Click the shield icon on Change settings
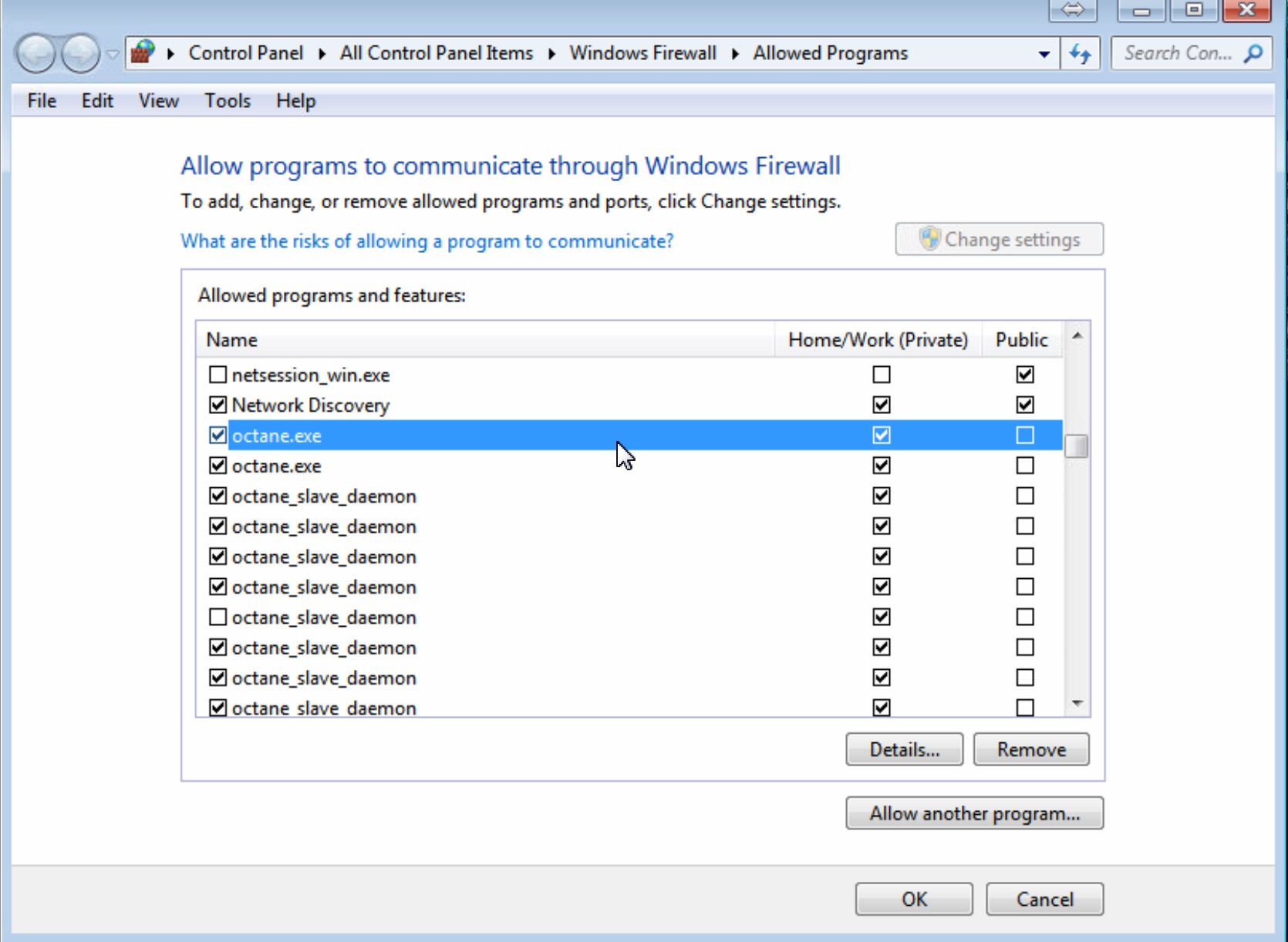Viewport: 1288px width, 942px height. (x=930, y=239)
